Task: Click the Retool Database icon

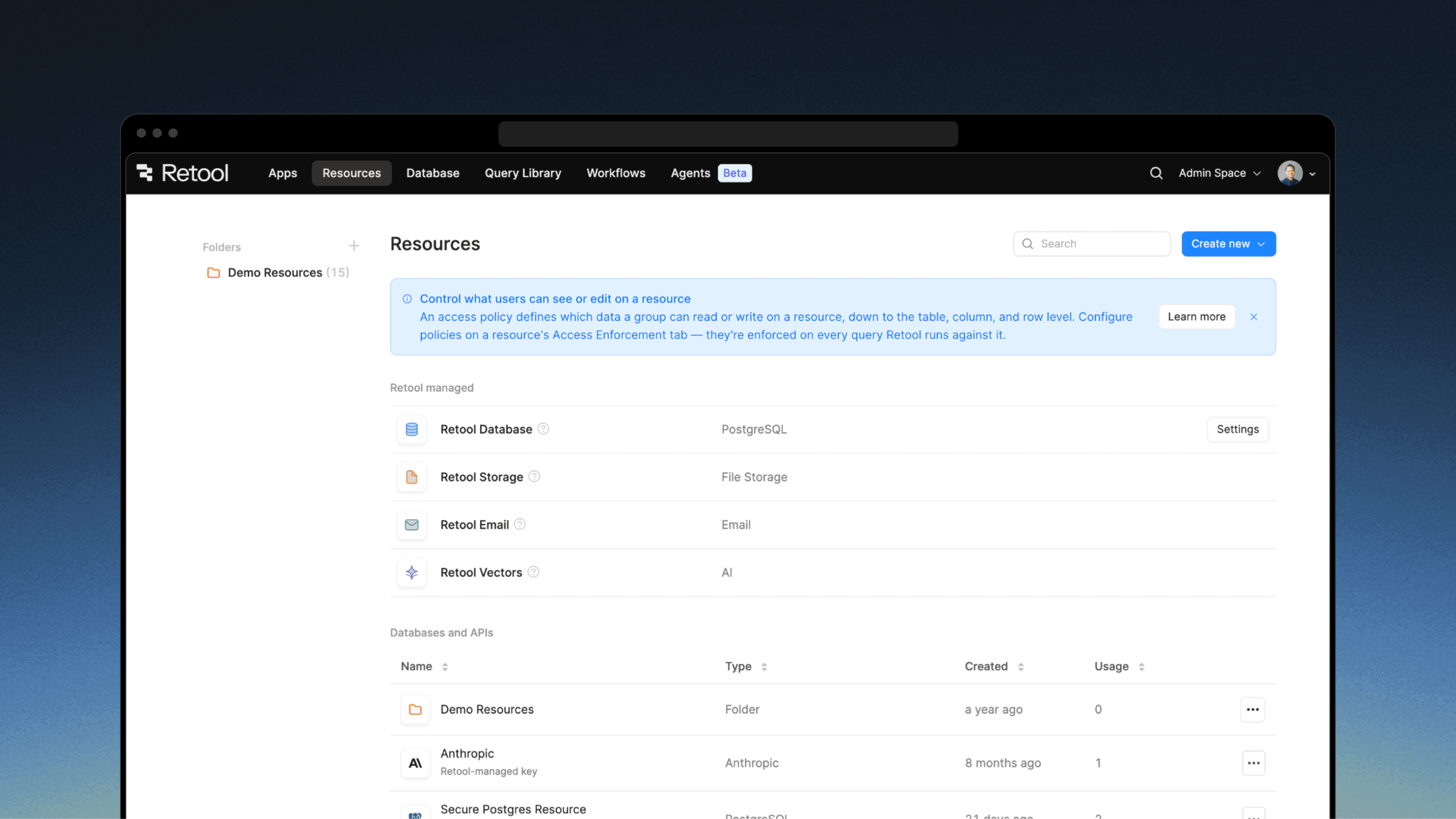Action: [x=411, y=429]
